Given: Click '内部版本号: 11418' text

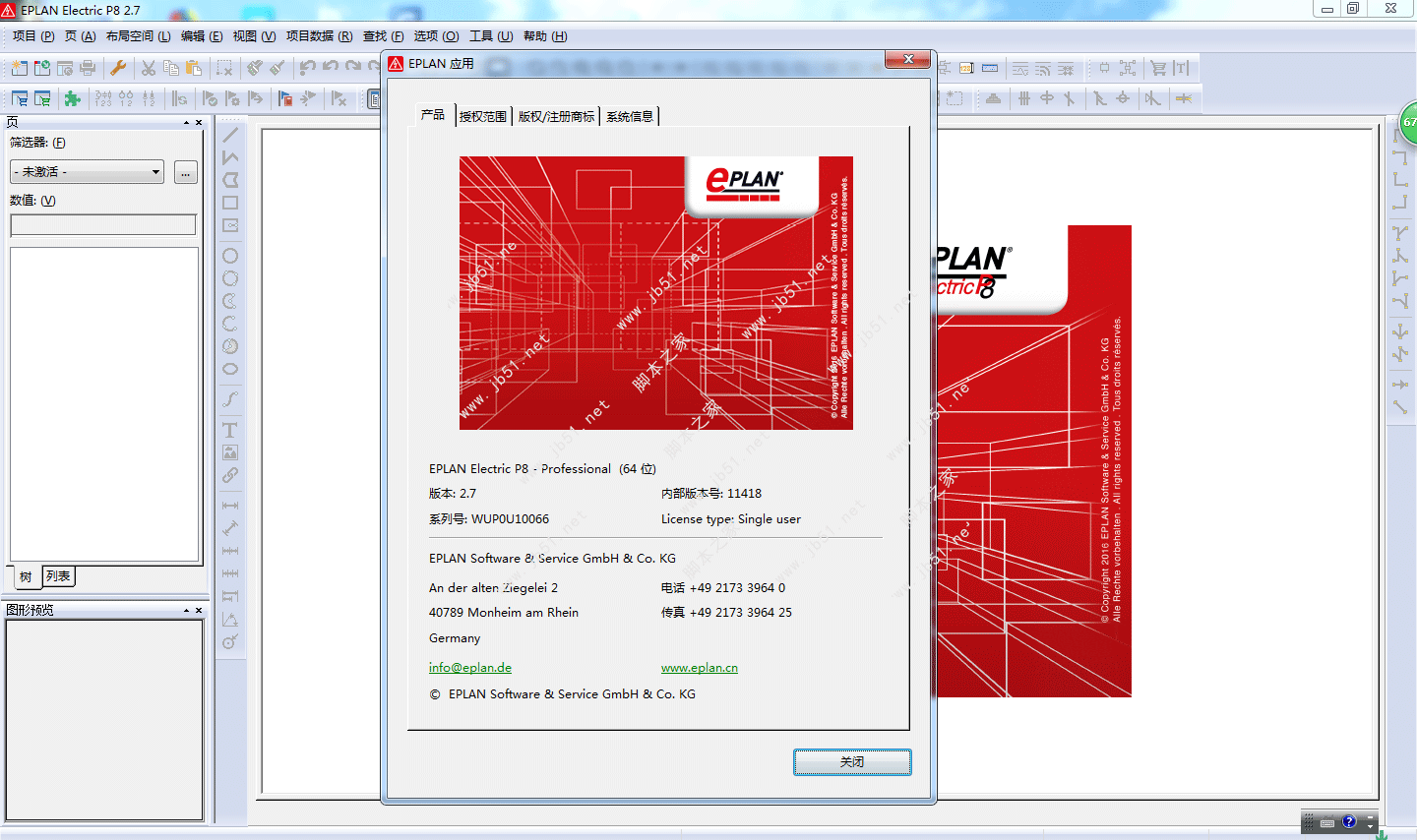Looking at the screenshot, I should tap(711, 494).
